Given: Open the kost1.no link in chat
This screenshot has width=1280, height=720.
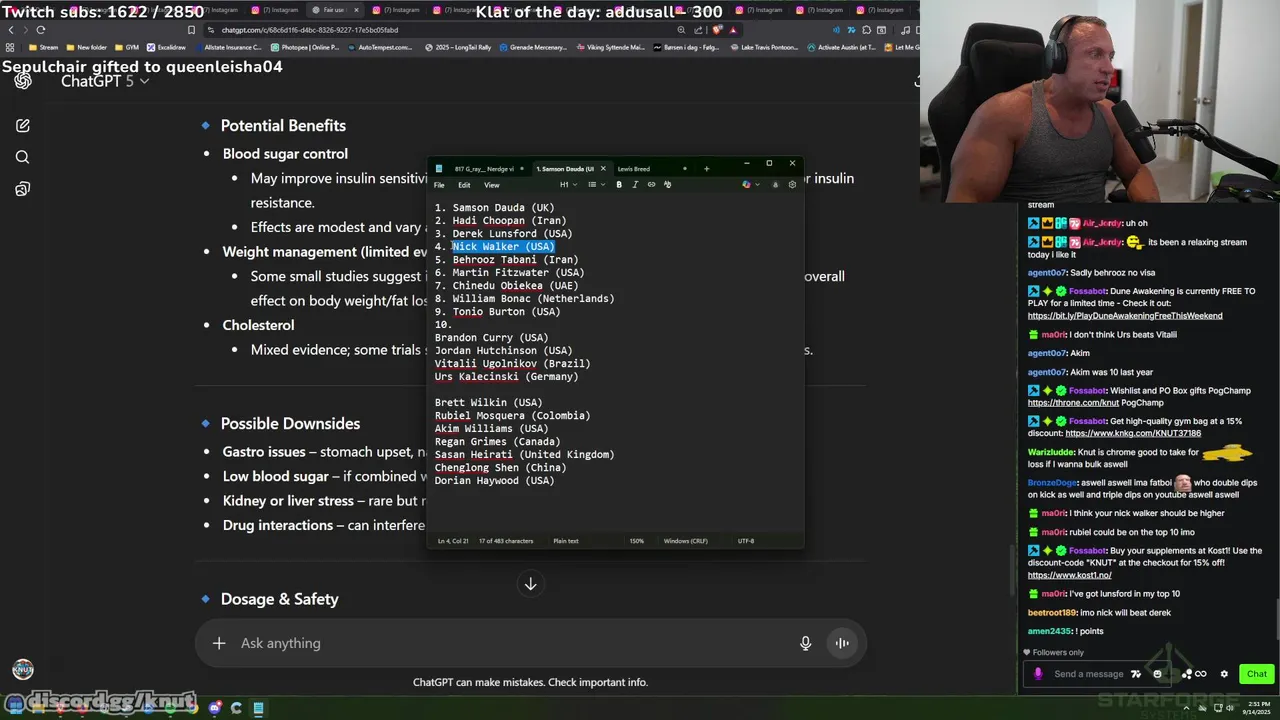Looking at the screenshot, I should pyautogui.click(x=1069, y=575).
